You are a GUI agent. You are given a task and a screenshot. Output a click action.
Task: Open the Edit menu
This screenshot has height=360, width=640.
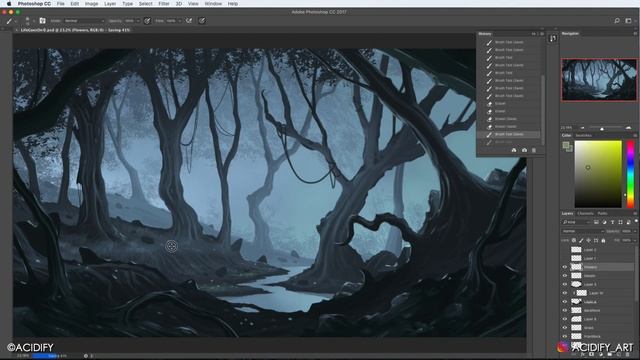click(75, 4)
